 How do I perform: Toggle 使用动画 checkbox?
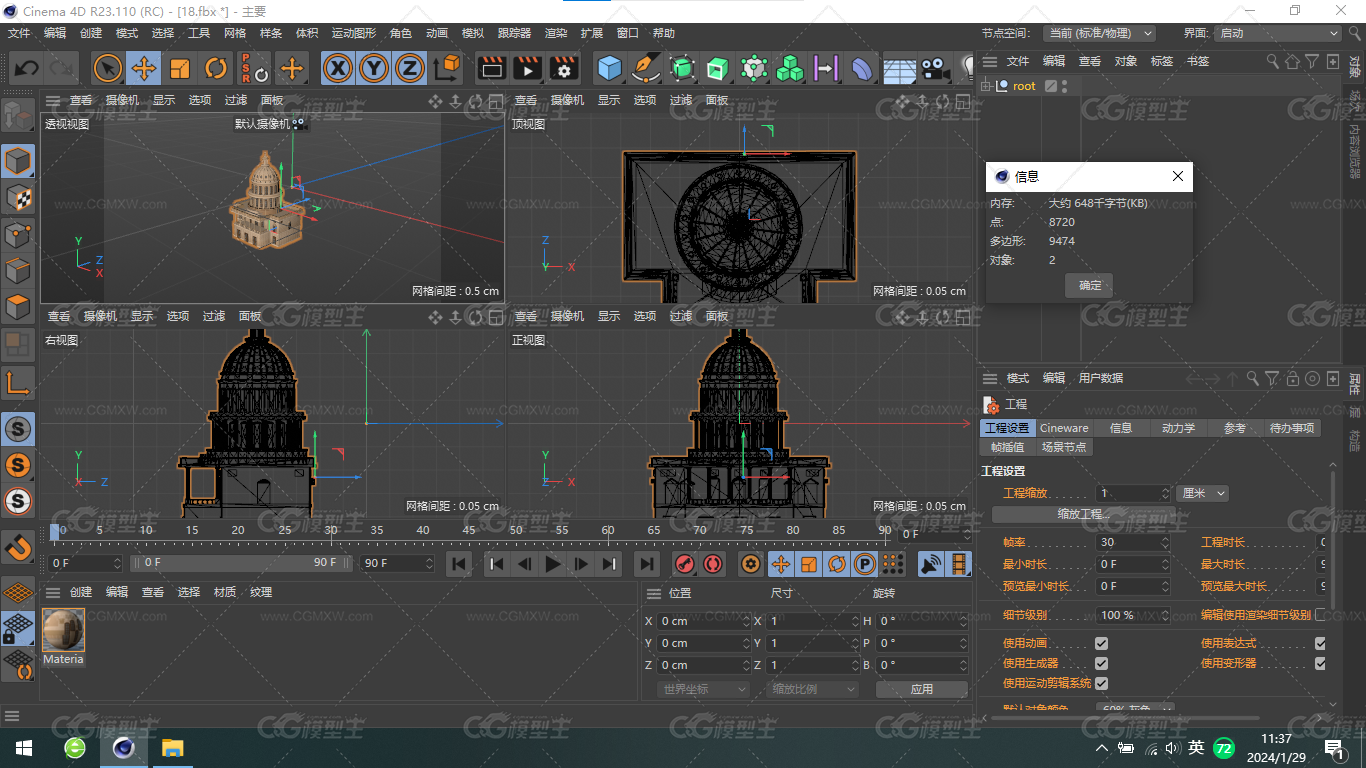(x=1101, y=643)
